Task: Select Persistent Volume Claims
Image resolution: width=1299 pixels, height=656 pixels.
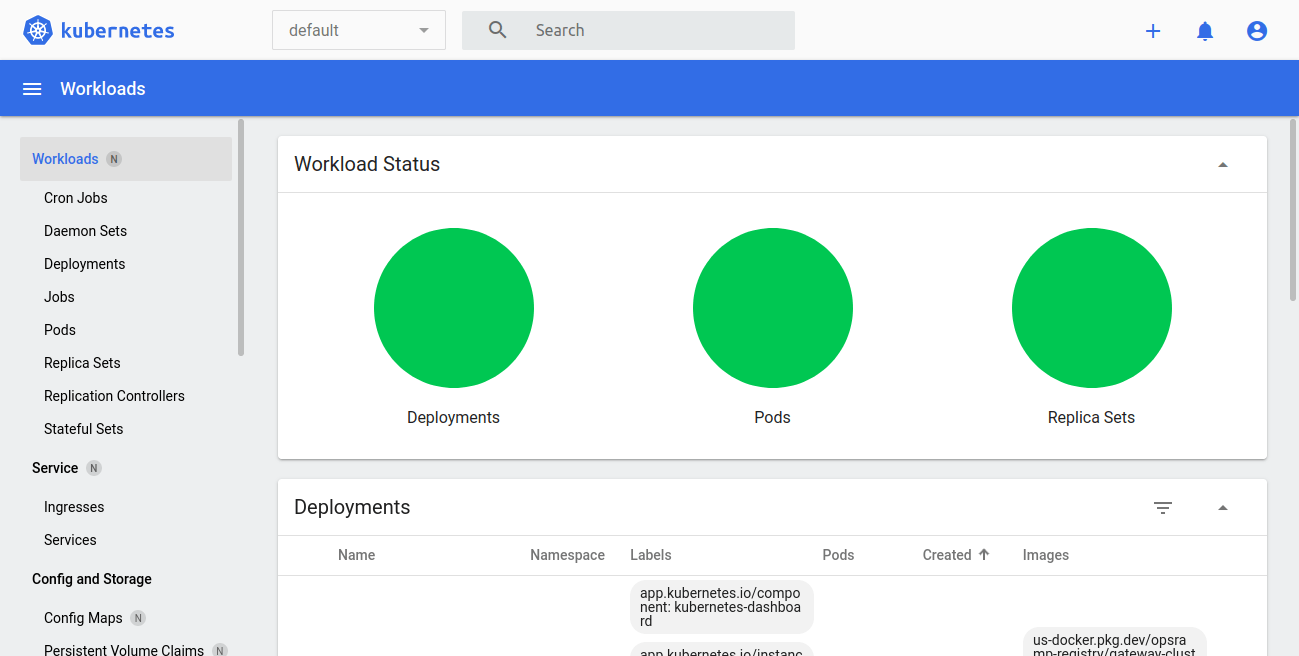Action: (122, 648)
